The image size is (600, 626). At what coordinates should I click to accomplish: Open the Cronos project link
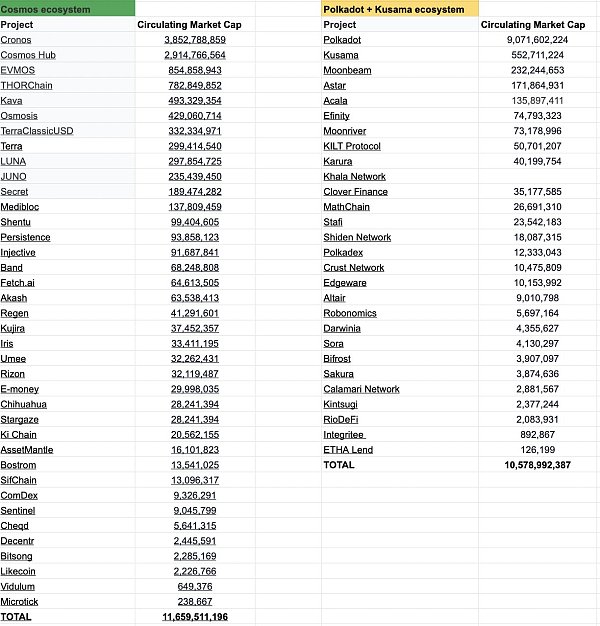click(16, 40)
